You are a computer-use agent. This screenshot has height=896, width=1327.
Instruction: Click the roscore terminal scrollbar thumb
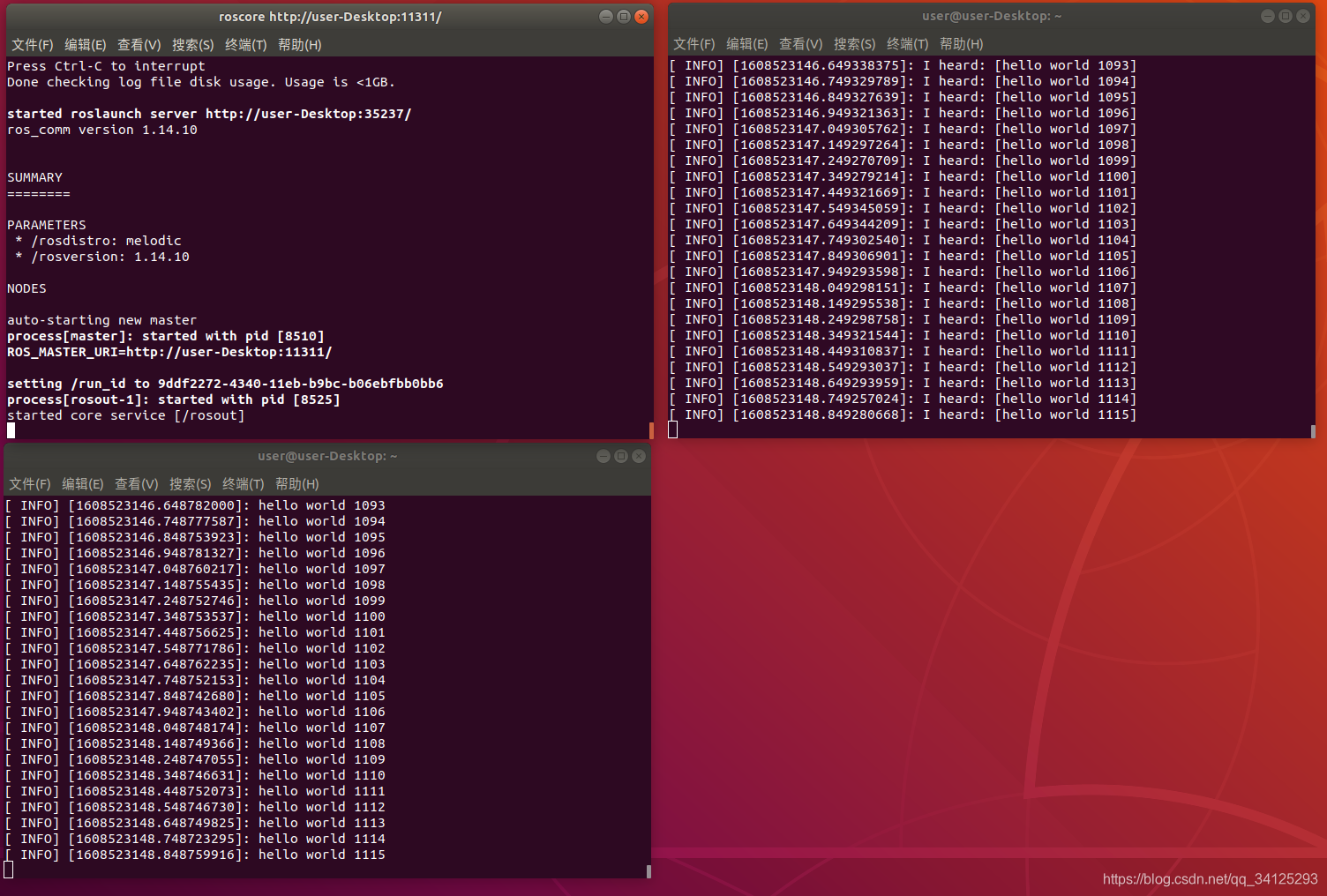point(651,430)
